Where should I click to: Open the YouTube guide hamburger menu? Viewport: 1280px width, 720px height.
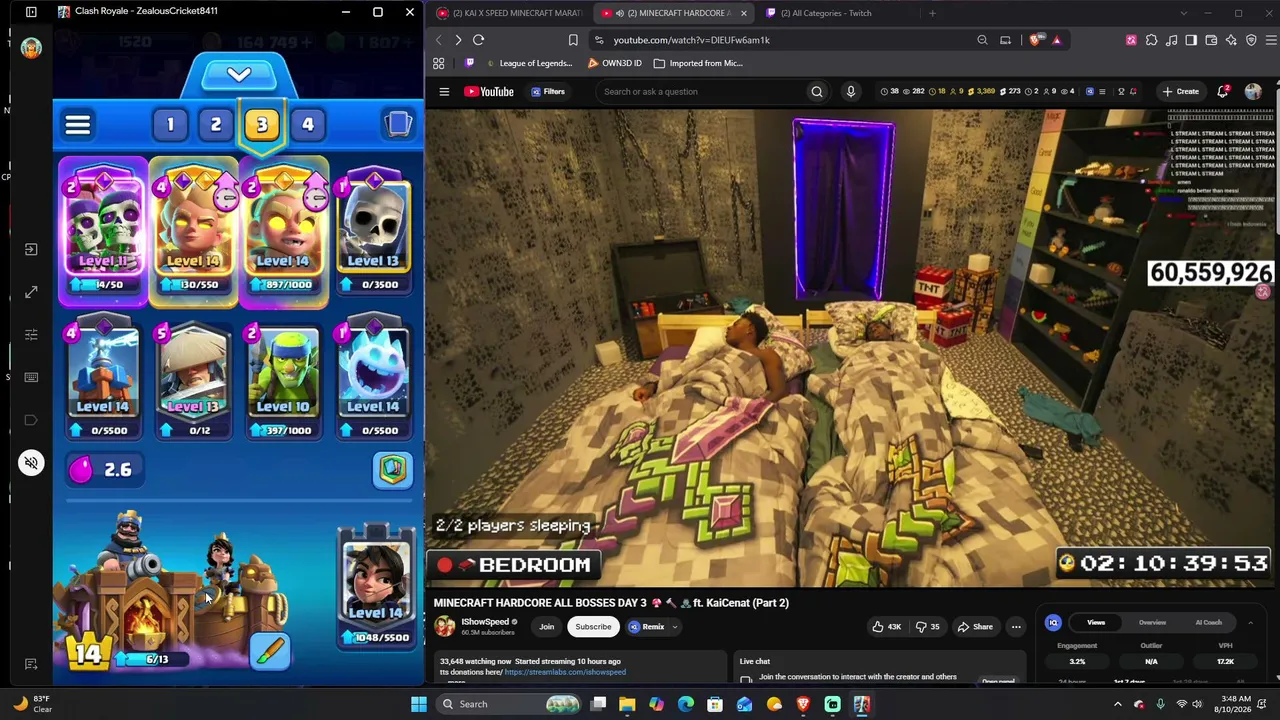coord(444,92)
